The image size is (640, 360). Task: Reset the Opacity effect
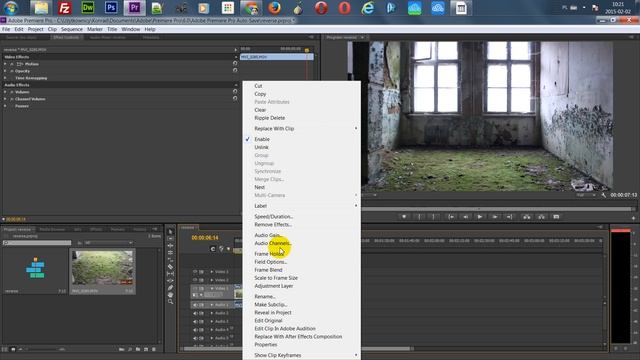coord(235,71)
